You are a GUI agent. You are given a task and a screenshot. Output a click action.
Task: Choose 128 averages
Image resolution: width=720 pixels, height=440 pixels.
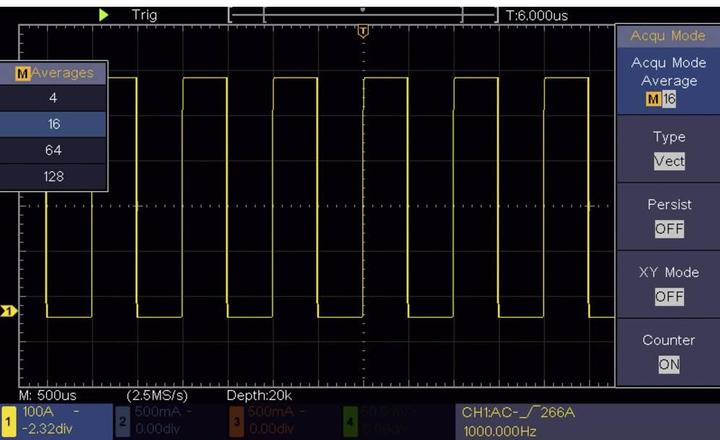53,176
